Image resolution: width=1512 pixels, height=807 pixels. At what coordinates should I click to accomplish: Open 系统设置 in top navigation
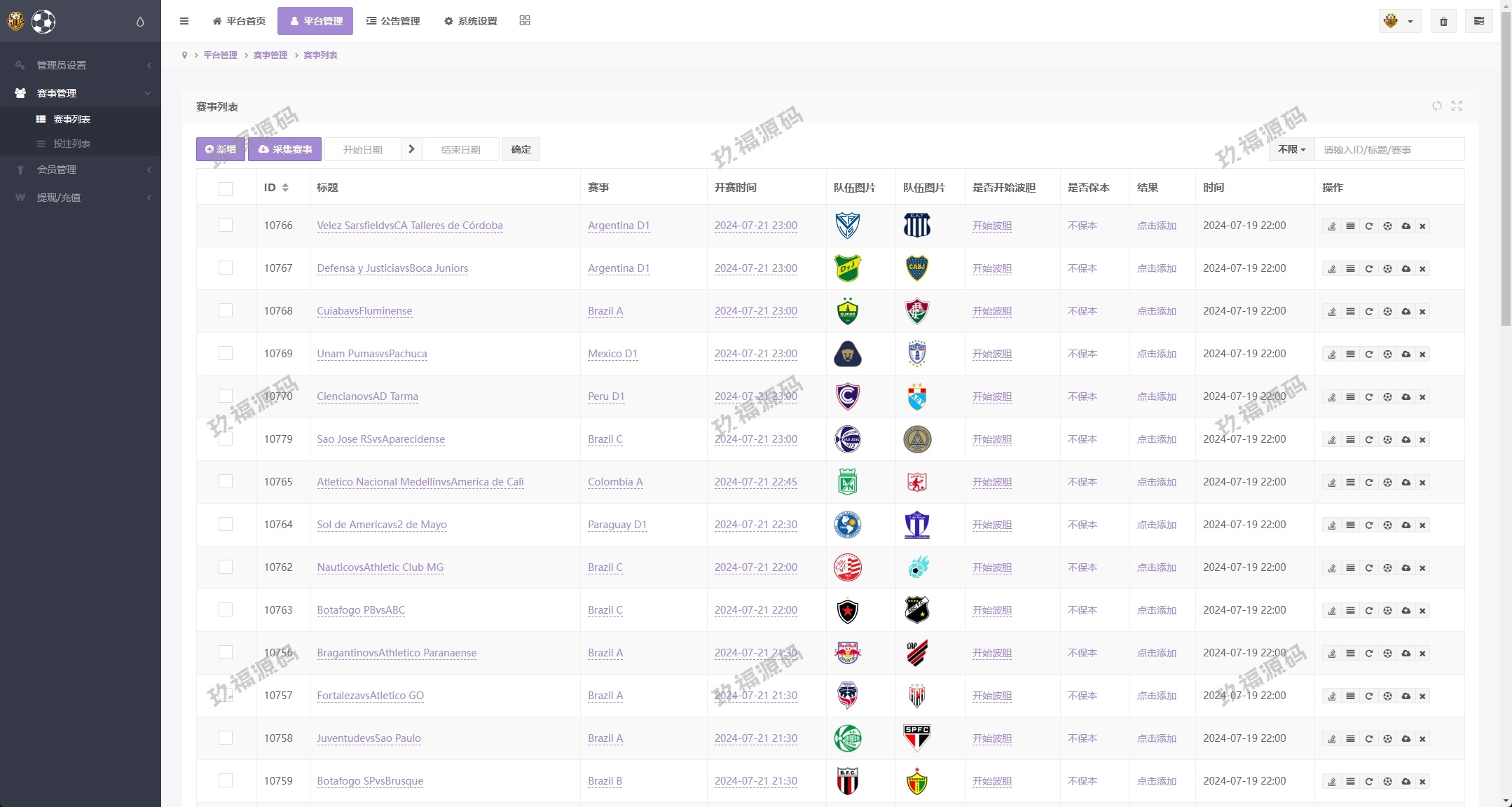(471, 21)
